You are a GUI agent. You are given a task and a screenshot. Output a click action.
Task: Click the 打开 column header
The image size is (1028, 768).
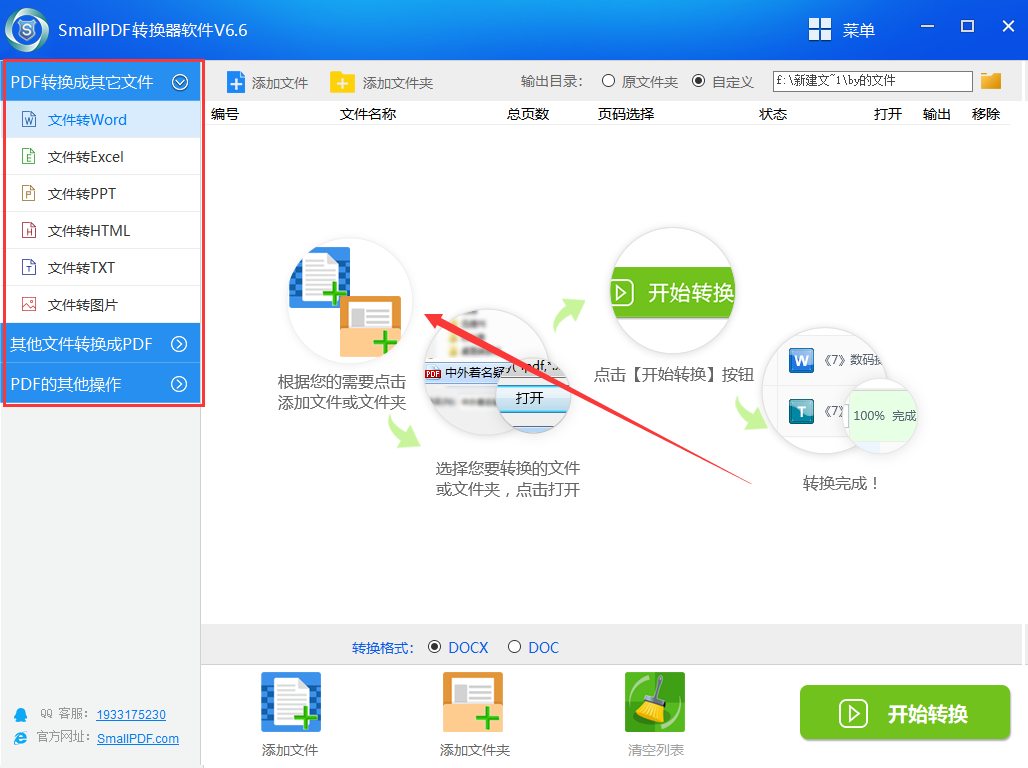coord(888,113)
